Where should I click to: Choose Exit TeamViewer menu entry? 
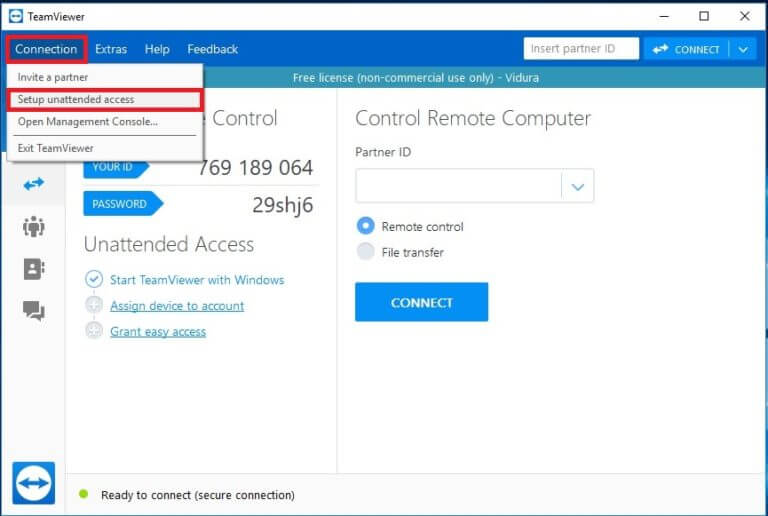105,148
